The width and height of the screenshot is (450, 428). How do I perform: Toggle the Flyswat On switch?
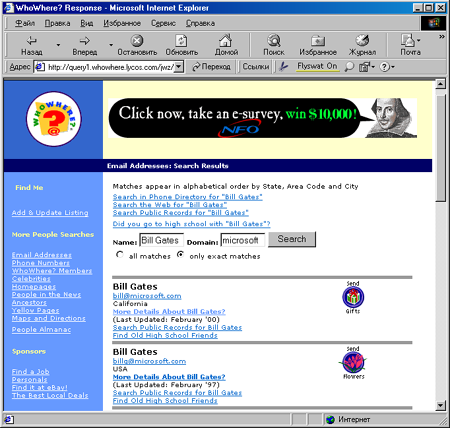(x=317, y=66)
